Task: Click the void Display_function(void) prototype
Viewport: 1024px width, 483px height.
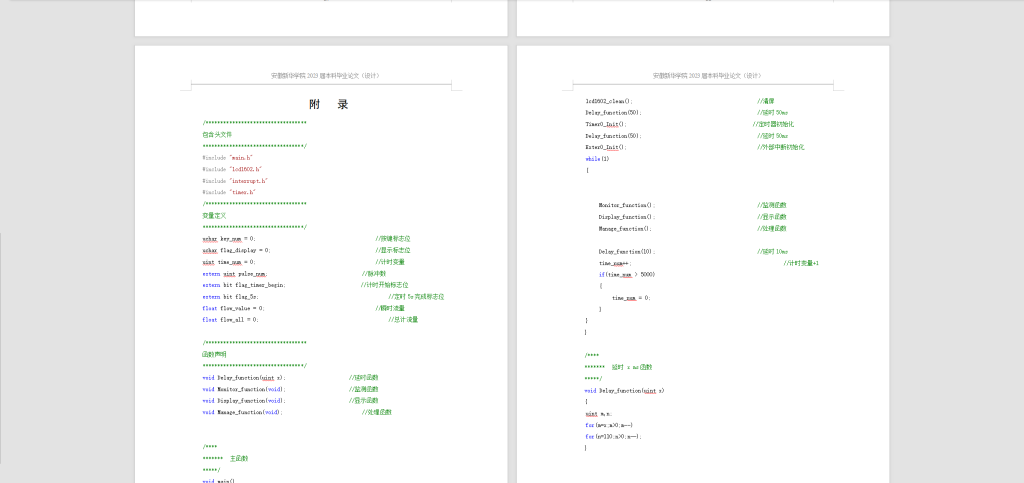Action: click(x=243, y=400)
